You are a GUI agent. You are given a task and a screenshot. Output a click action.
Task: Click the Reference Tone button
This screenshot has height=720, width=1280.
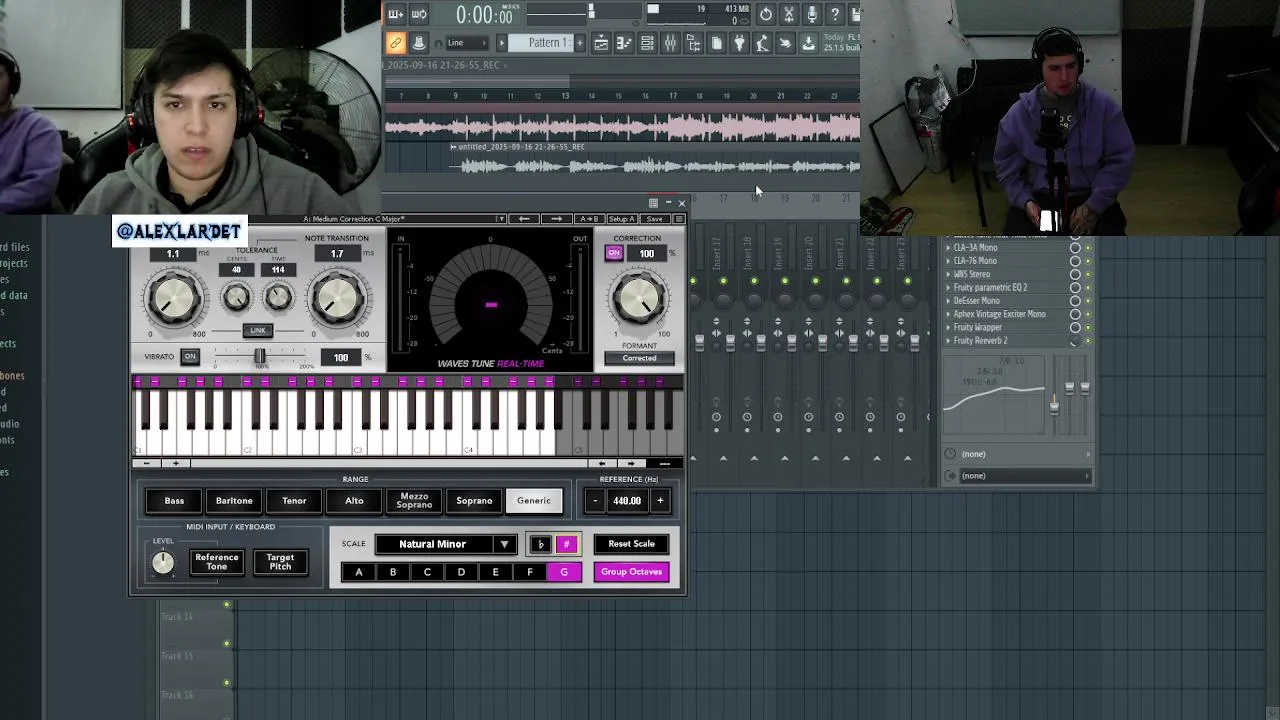click(x=217, y=562)
